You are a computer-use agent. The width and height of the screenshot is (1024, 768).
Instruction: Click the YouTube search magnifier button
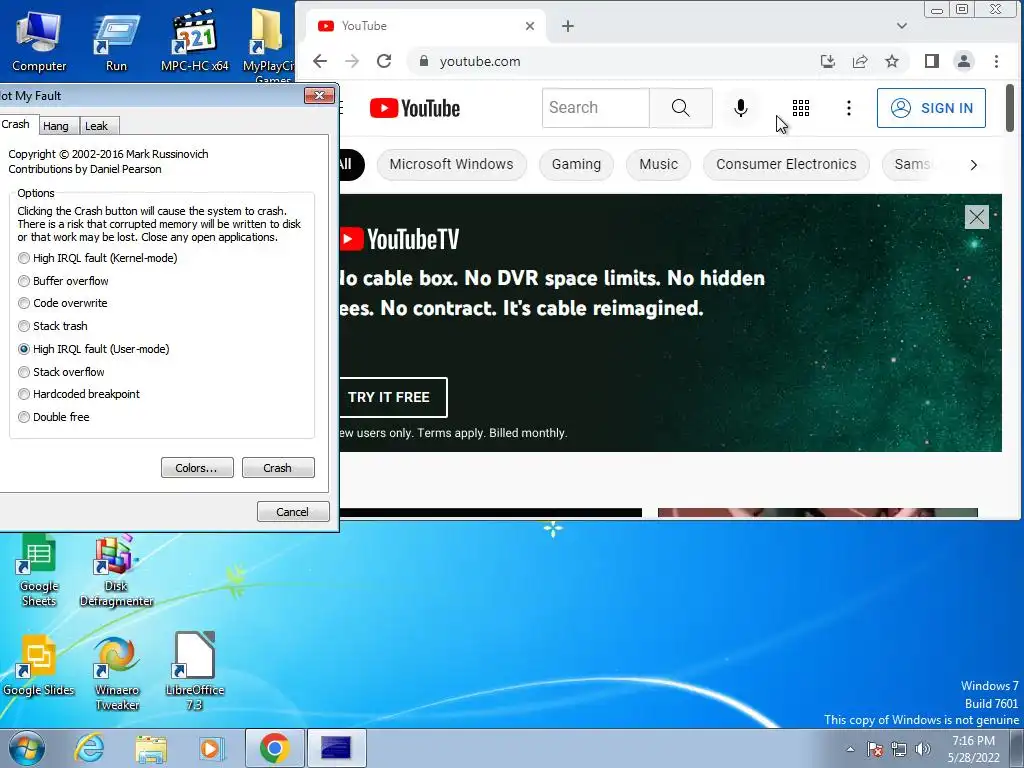(680, 108)
